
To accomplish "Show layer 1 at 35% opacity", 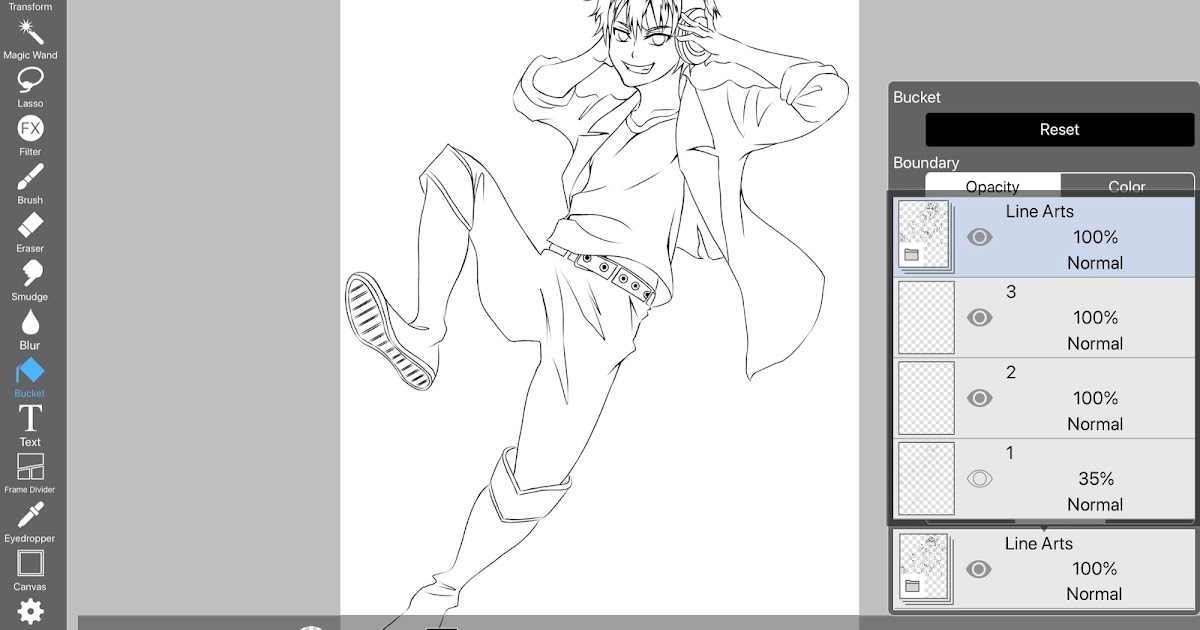I will [980, 478].
